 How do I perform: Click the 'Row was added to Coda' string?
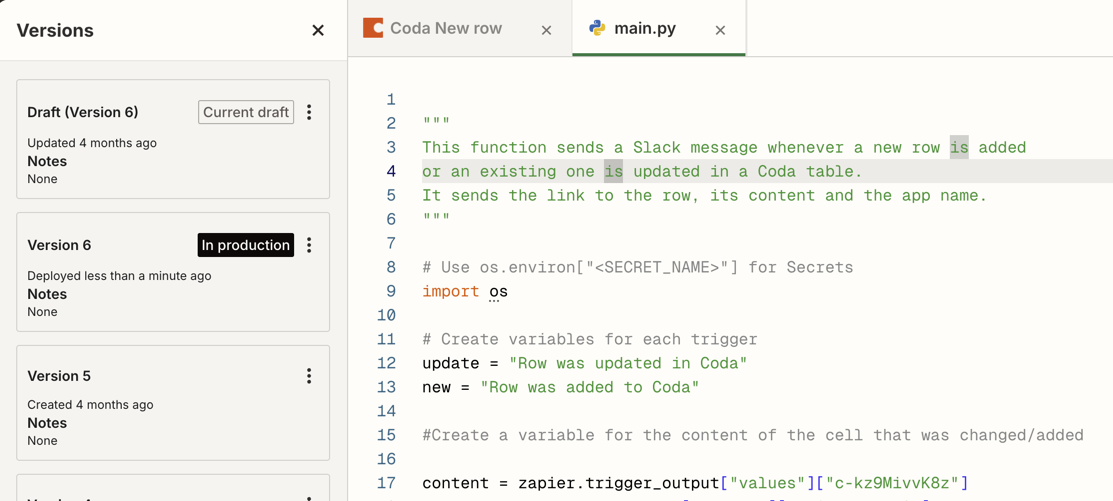589,387
